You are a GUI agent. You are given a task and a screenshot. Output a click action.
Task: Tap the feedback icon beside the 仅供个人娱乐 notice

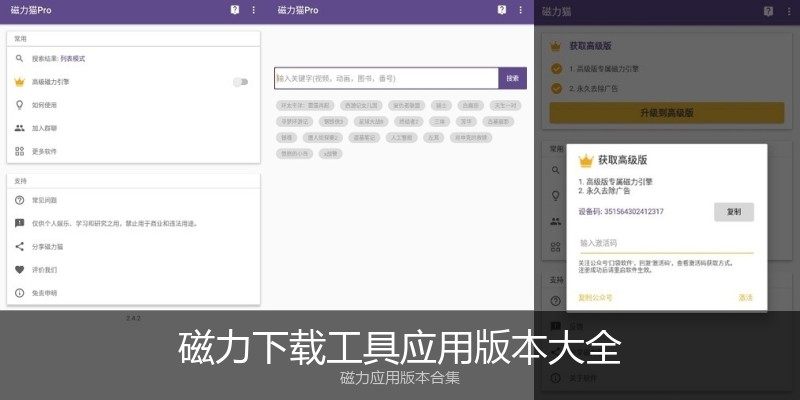pos(19,223)
